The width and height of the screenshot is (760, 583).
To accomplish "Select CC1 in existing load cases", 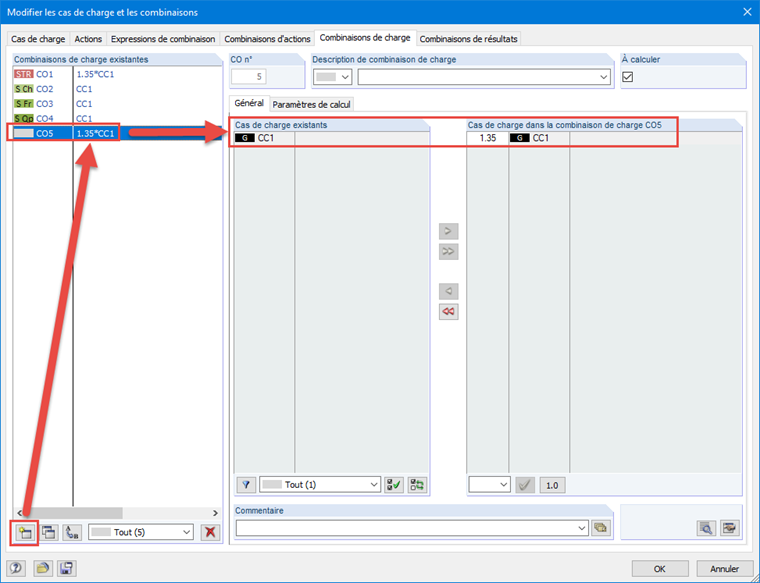I will [332, 138].
